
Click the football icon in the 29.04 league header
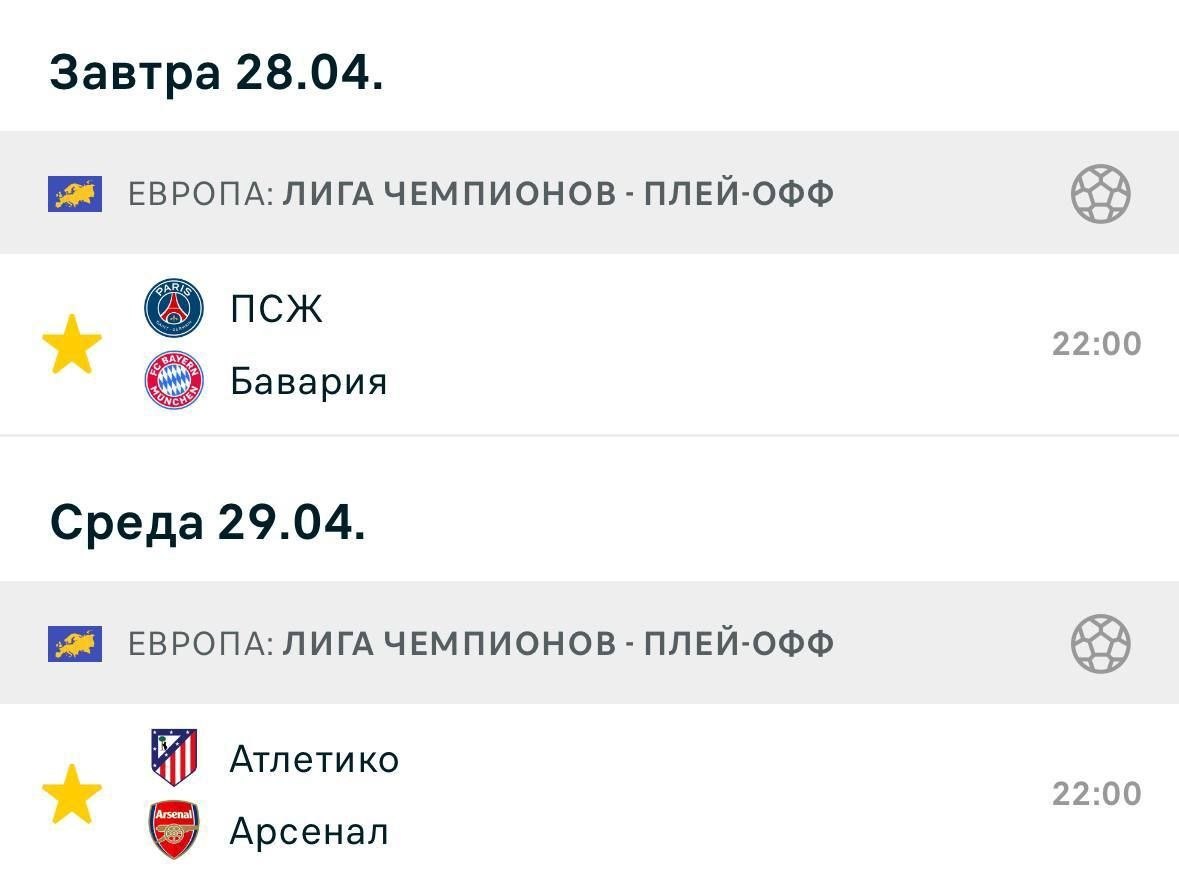point(1100,643)
